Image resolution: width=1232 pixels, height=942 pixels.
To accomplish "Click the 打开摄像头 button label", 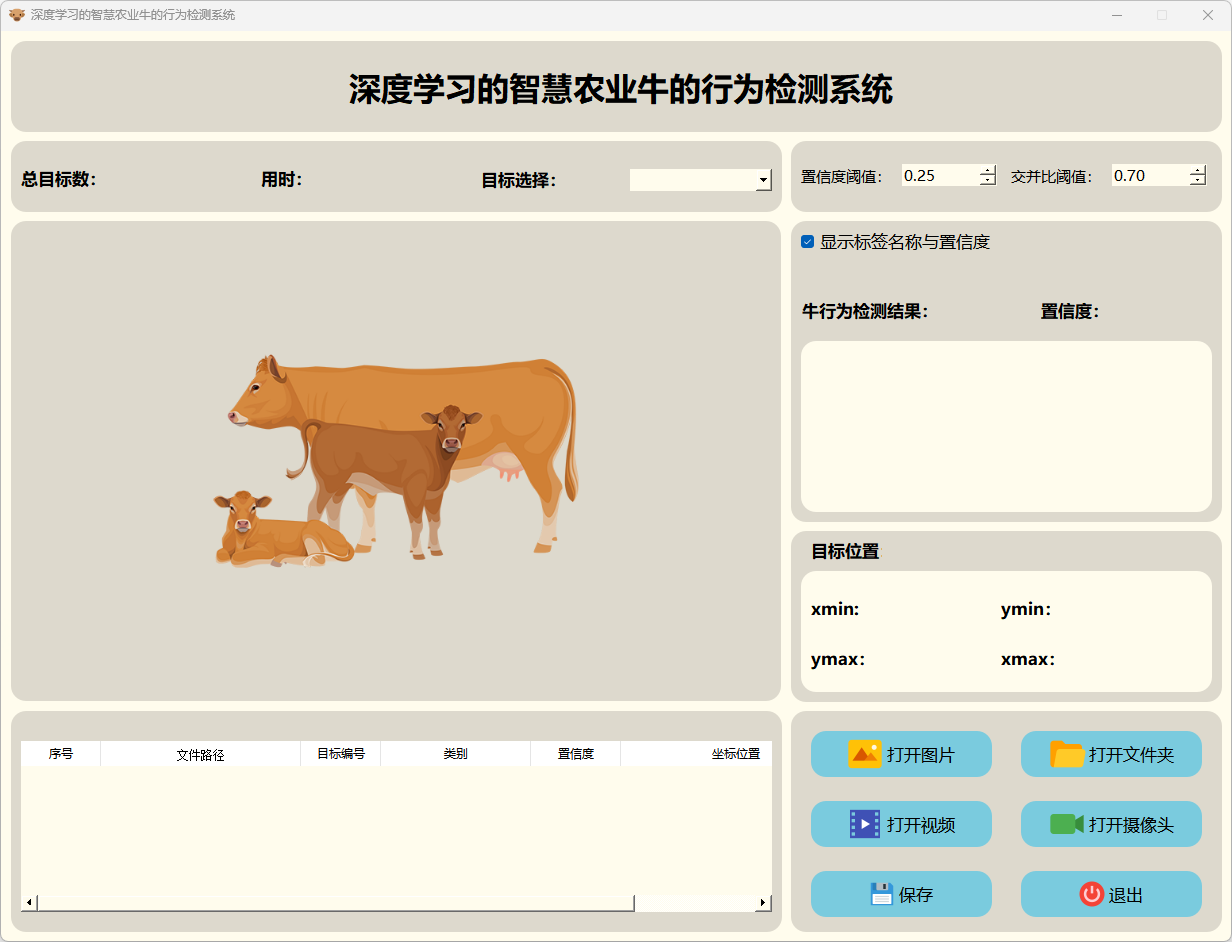I will [x=1131, y=825].
